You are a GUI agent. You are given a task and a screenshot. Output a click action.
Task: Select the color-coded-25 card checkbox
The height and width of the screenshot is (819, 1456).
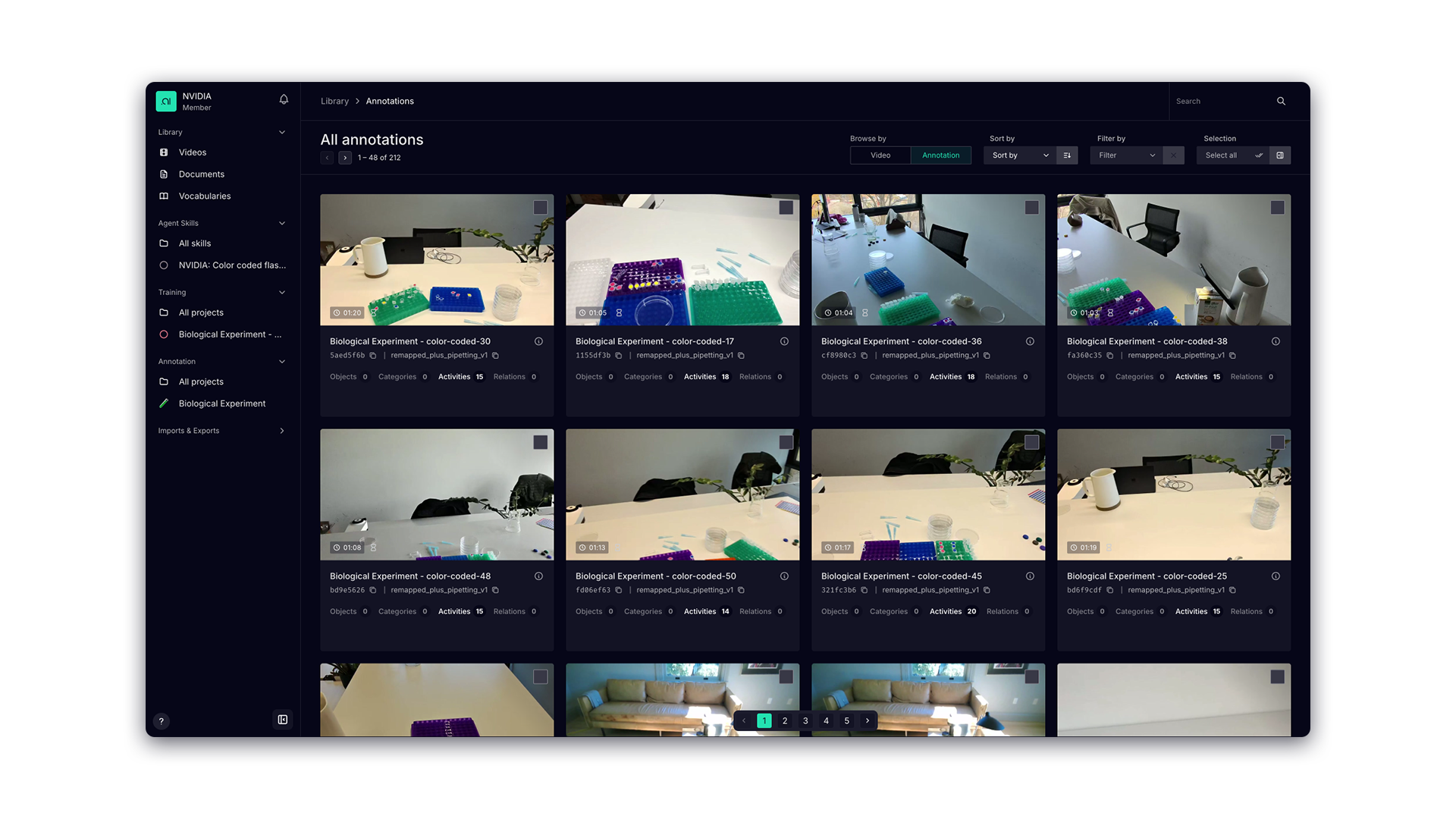point(1277,442)
